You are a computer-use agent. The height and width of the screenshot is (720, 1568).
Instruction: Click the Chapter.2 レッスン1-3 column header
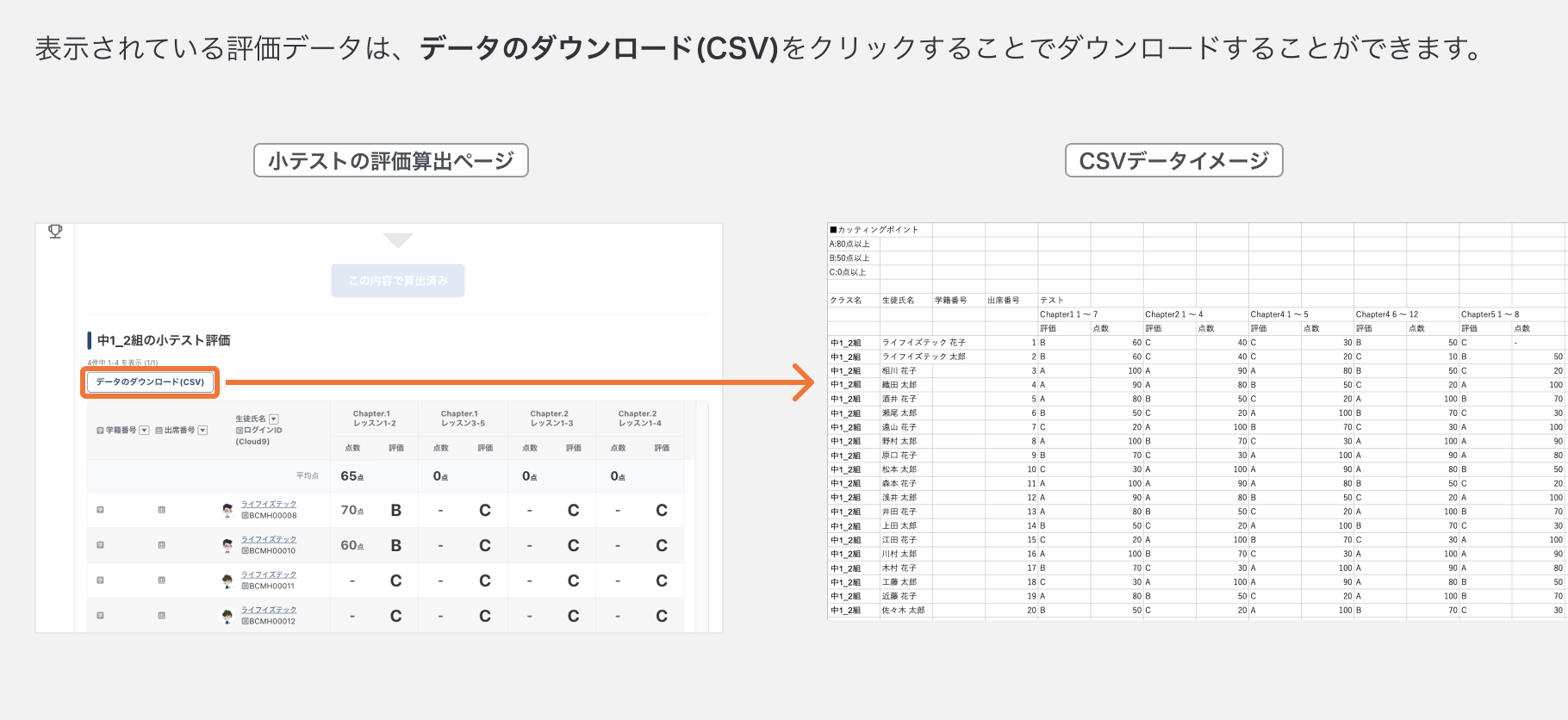(551, 419)
